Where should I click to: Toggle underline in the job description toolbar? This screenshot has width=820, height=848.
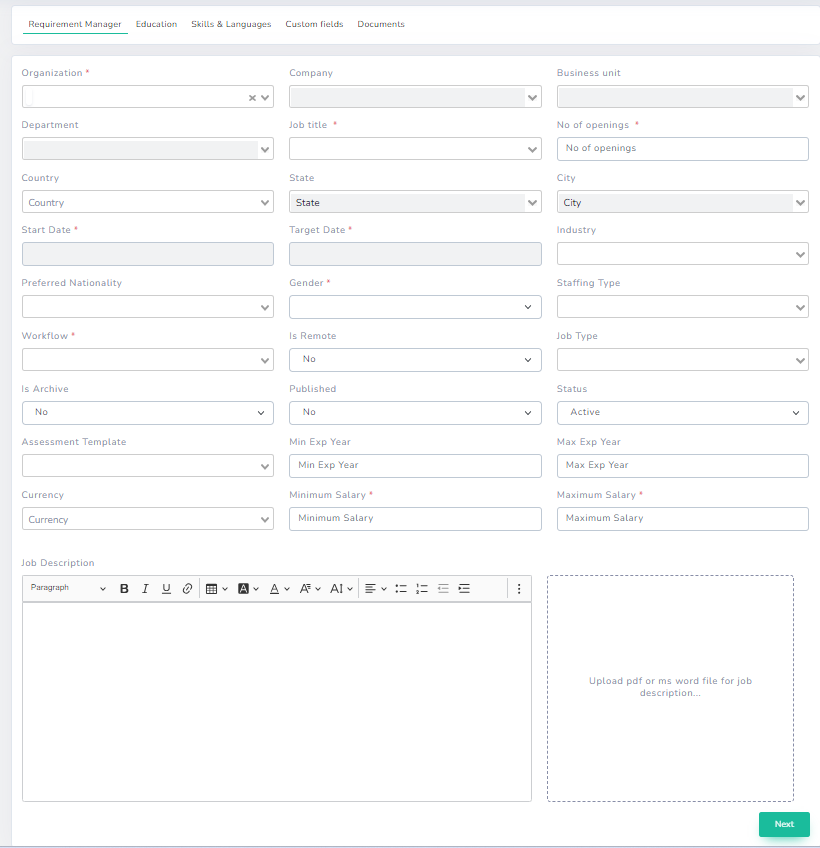[x=166, y=588]
